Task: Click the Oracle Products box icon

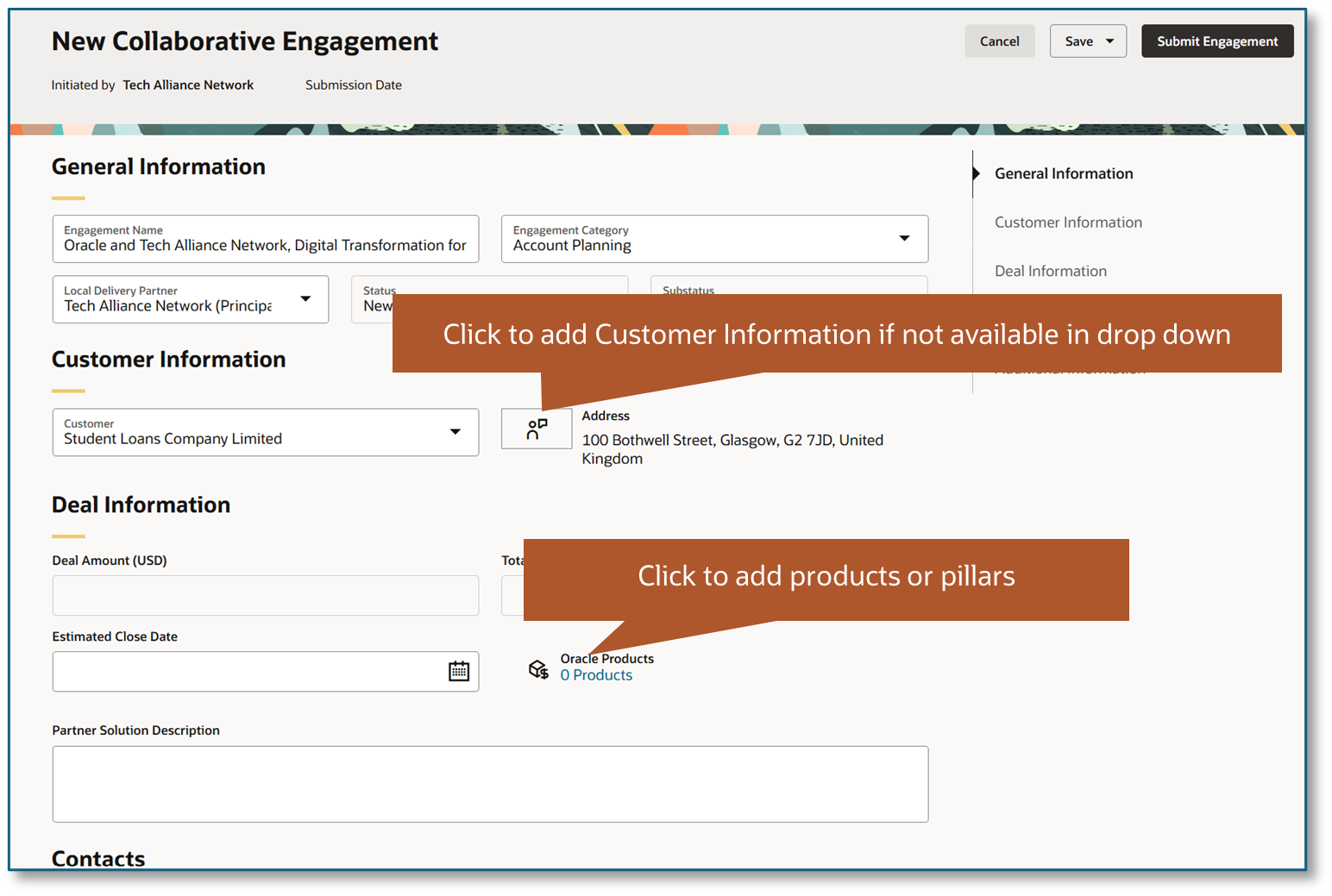Action: pyautogui.click(x=538, y=668)
